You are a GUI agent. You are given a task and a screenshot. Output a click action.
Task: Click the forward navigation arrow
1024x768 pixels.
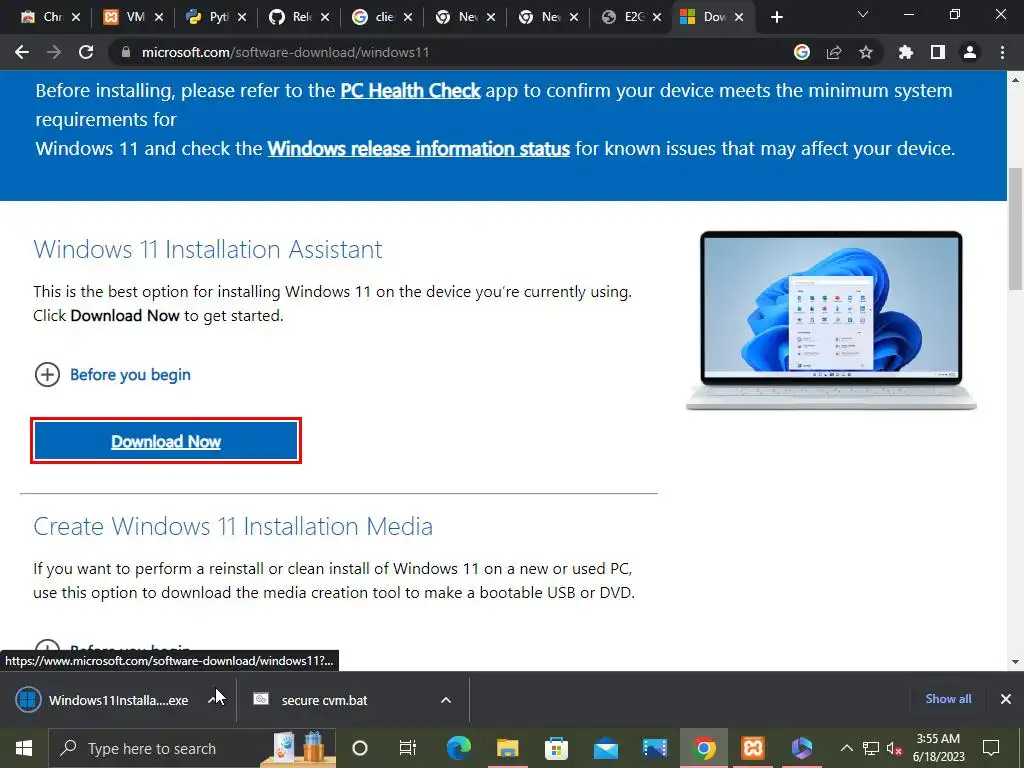(x=54, y=52)
